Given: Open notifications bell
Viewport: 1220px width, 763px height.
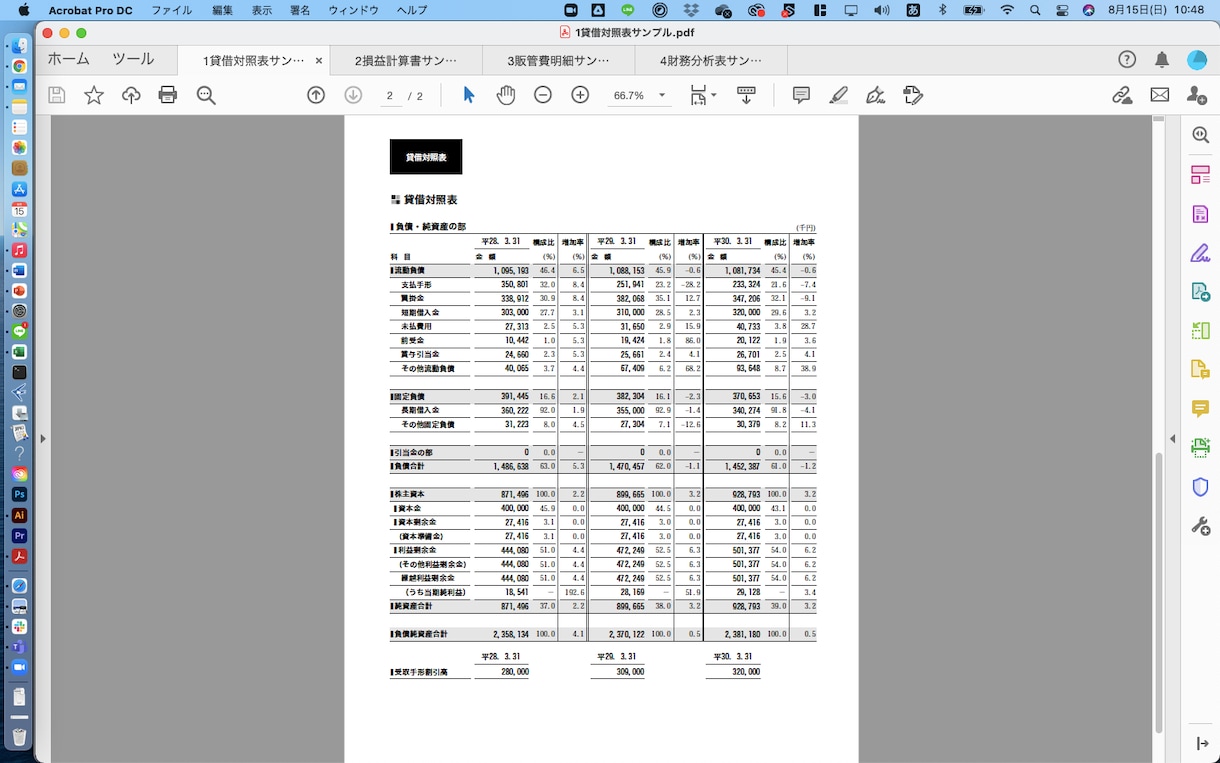Looking at the screenshot, I should click(1162, 59).
